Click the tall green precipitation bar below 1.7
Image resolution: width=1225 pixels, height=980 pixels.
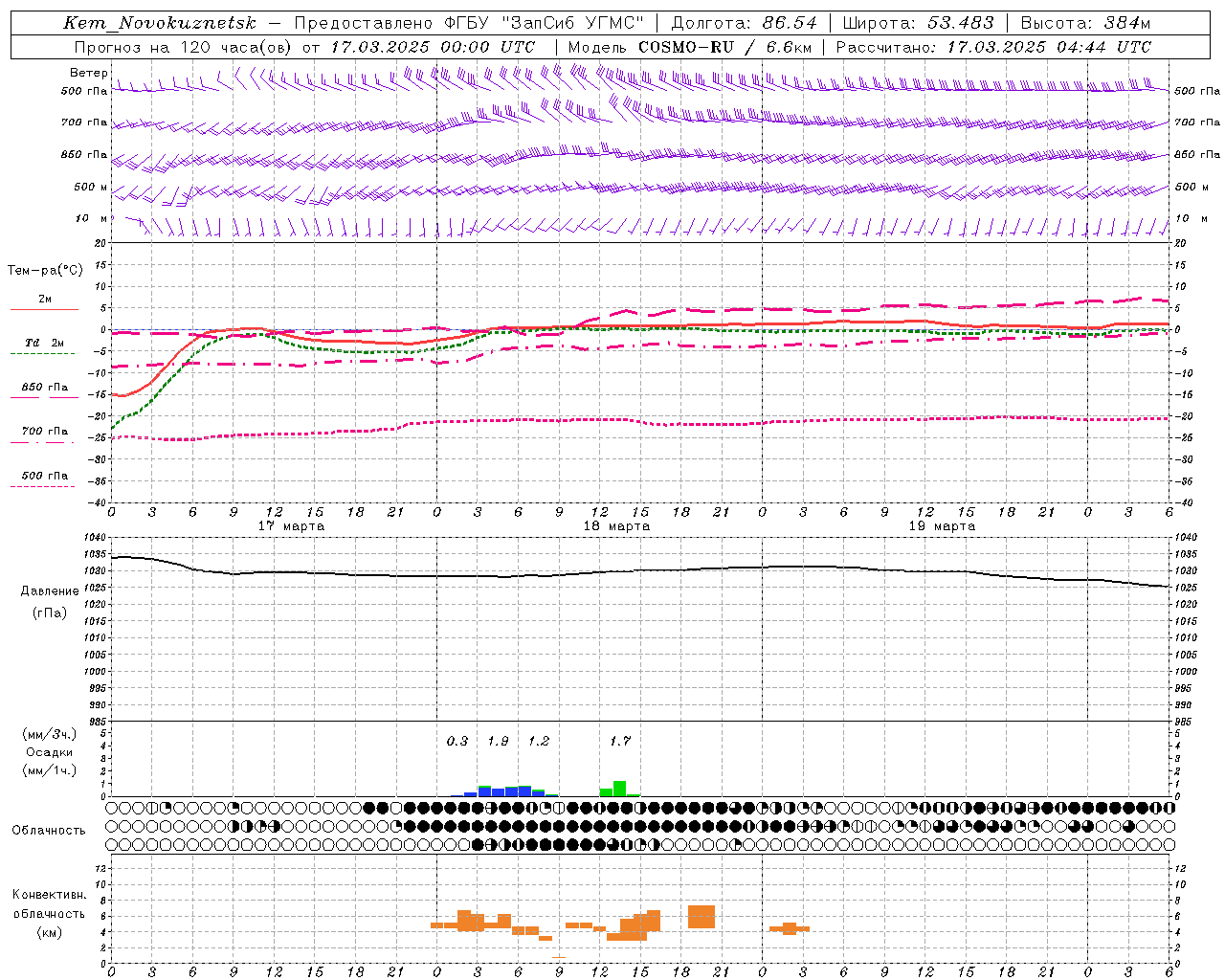pyautogui.click(x=619, y=789)
